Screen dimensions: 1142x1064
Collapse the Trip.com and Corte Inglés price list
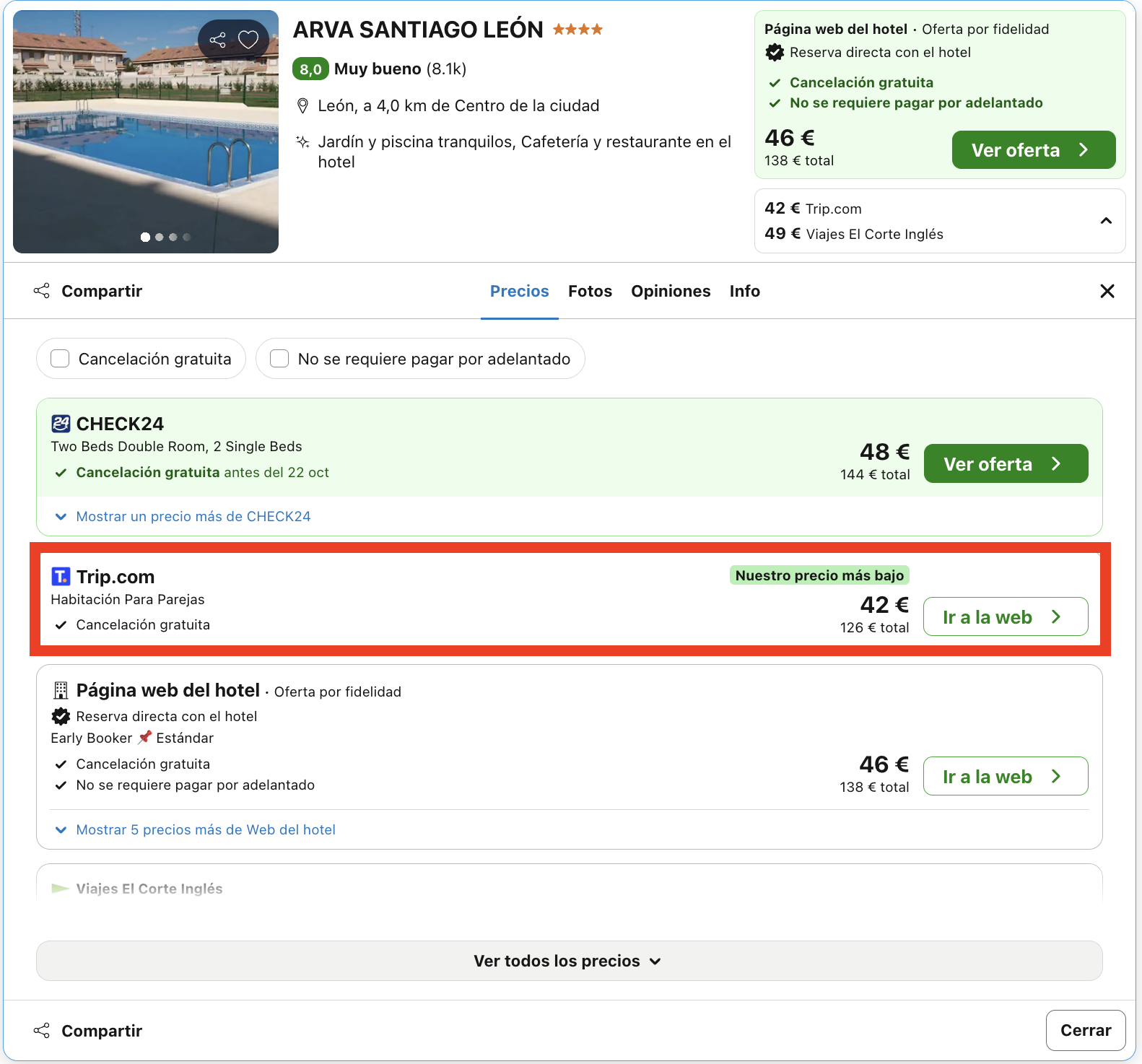tap(1106, 221)
